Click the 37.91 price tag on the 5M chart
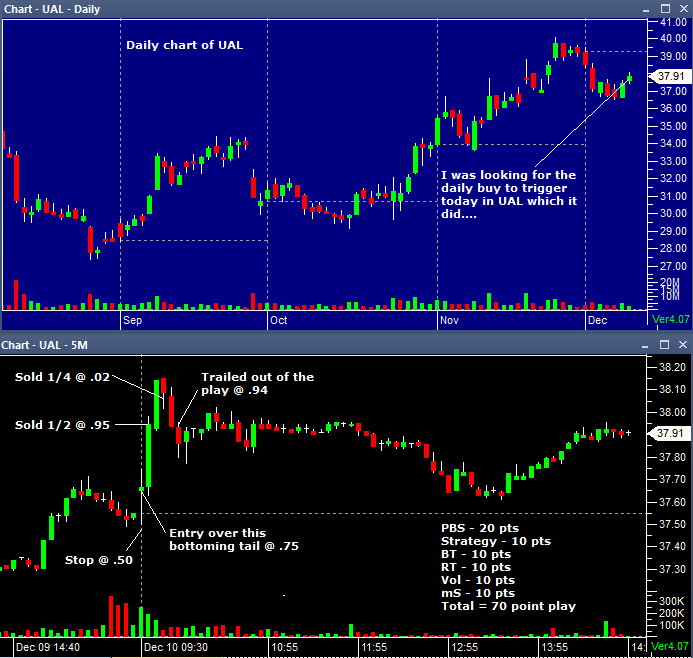The image size is (693, 658). pos(669,433)
